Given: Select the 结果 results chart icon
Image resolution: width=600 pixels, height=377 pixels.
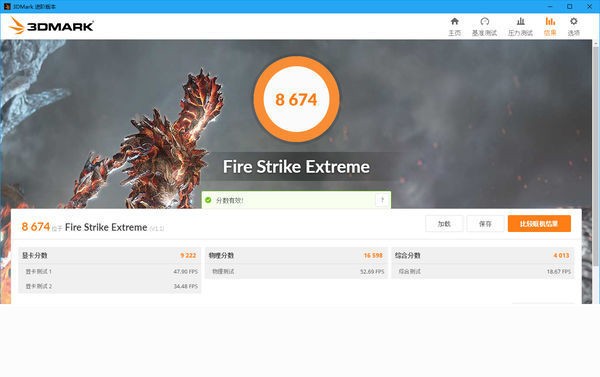Looking at the screenshot, I should click(x=550, y=21).
